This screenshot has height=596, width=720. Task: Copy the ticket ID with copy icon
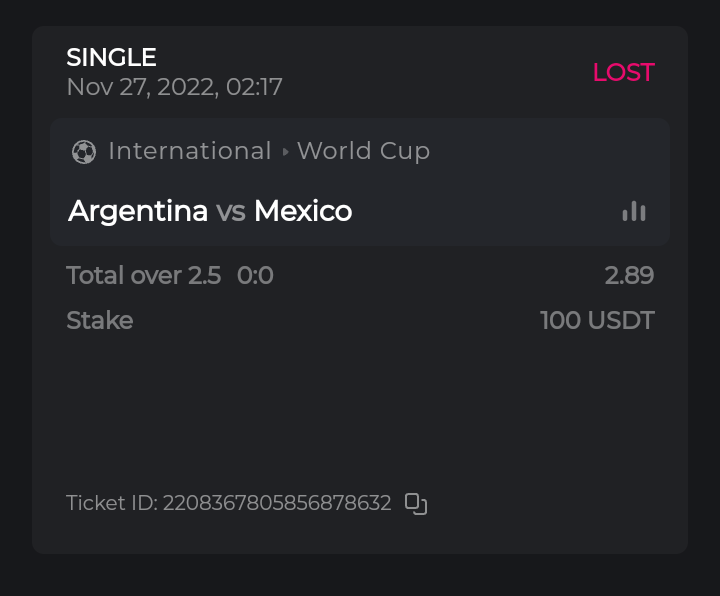(416, 503)
